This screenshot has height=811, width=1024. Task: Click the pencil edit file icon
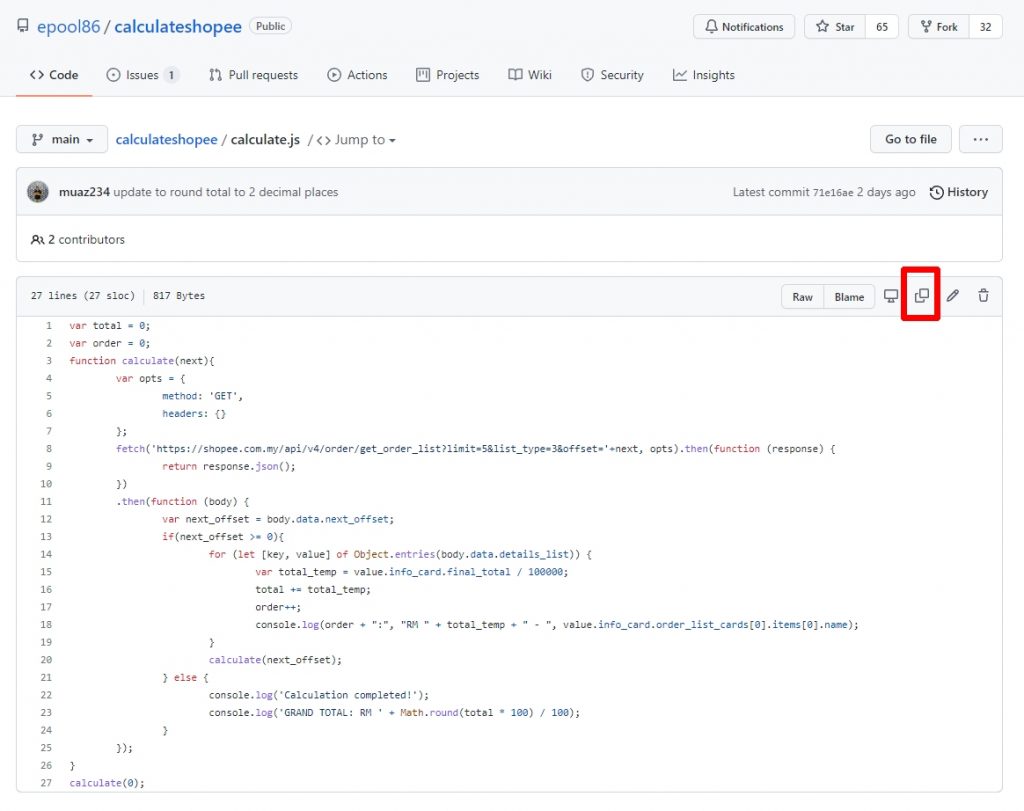pyautogui.click(x=953, y=296)
